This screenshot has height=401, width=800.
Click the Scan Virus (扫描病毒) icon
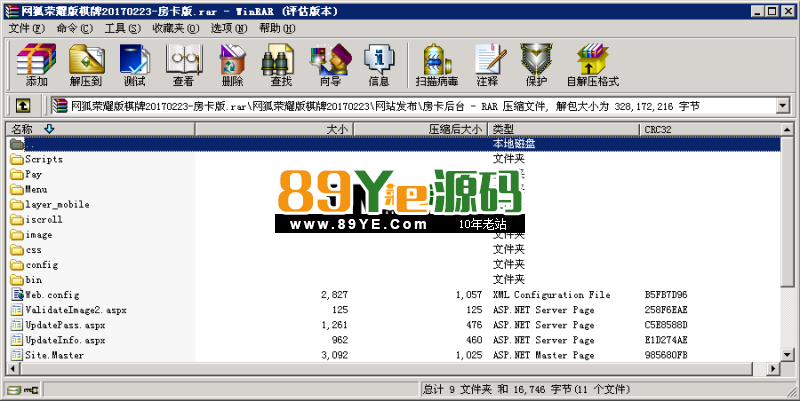pyautogui.click(x=437, y=65)
